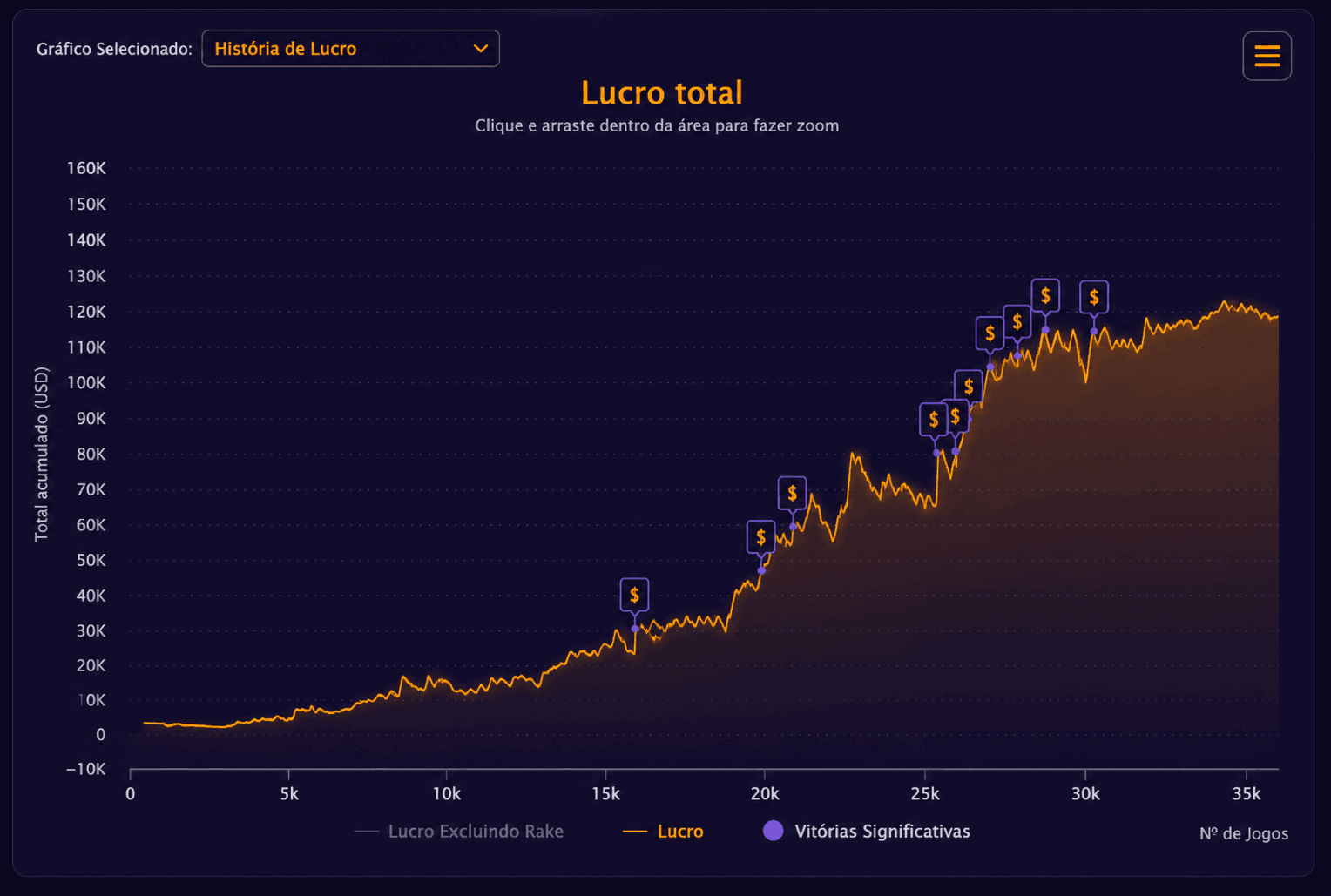Click the 15k x-axis tick label
The width and height of the screenshot is (1331, 896).
click(x=605, y=794)
